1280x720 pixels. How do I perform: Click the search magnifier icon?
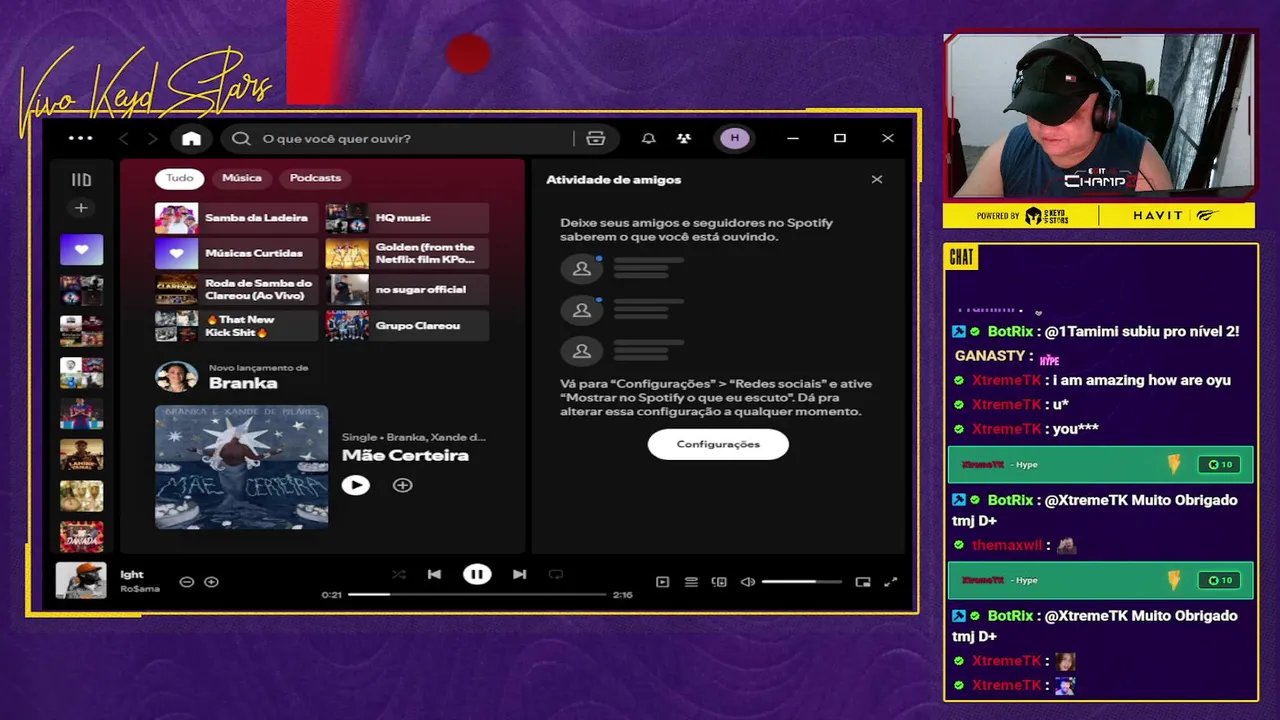(x=241, y=138)
